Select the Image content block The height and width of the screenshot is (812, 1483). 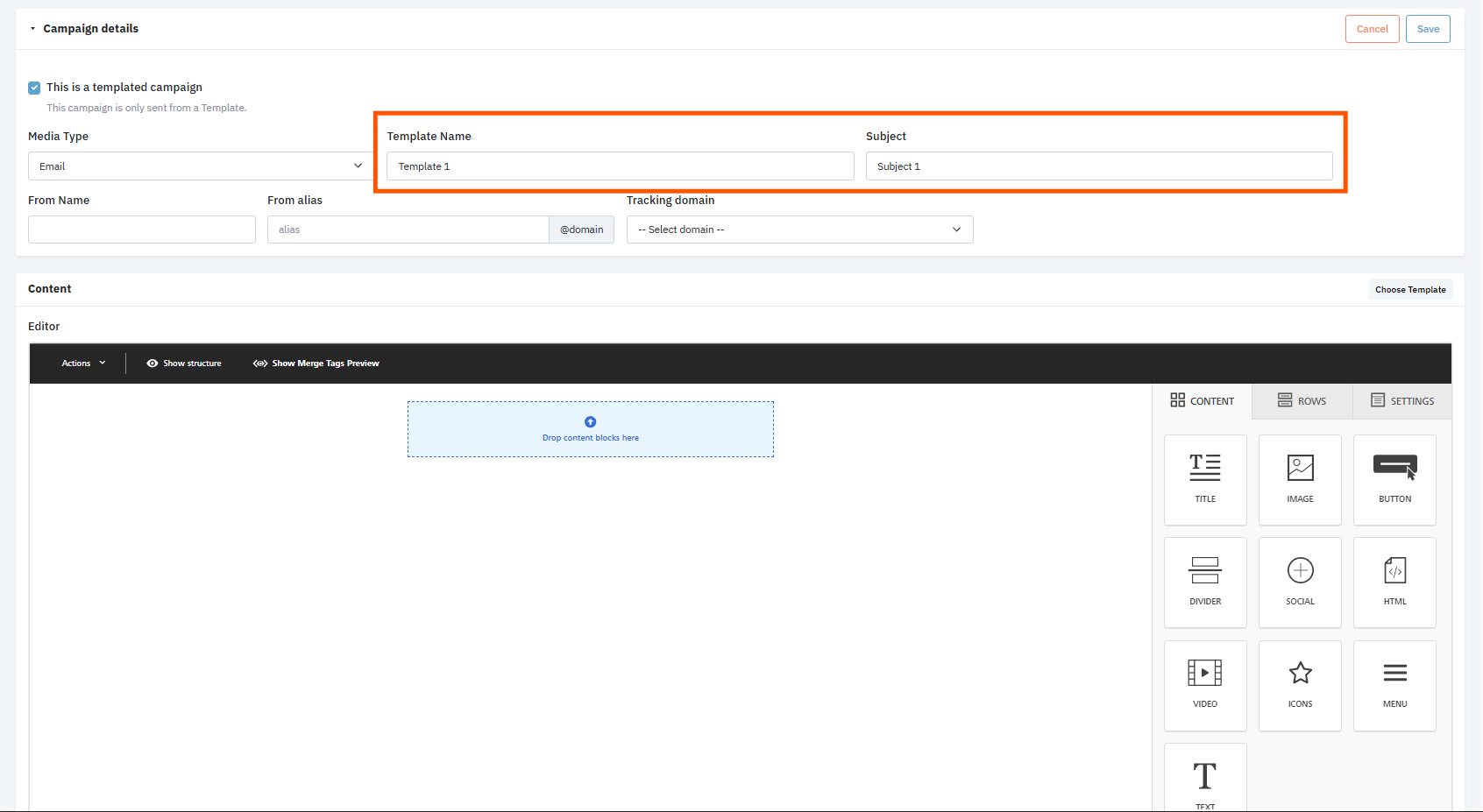tap(1299, 478)
